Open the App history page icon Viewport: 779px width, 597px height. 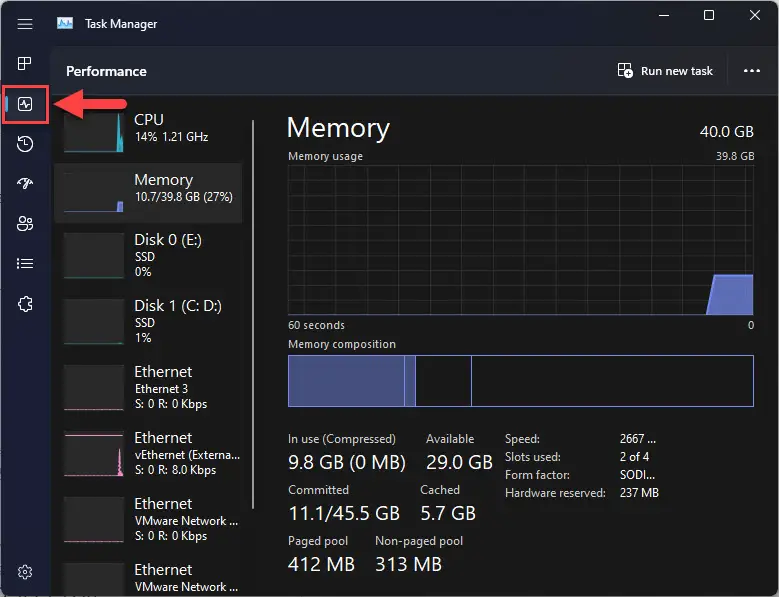coord(25,144)
